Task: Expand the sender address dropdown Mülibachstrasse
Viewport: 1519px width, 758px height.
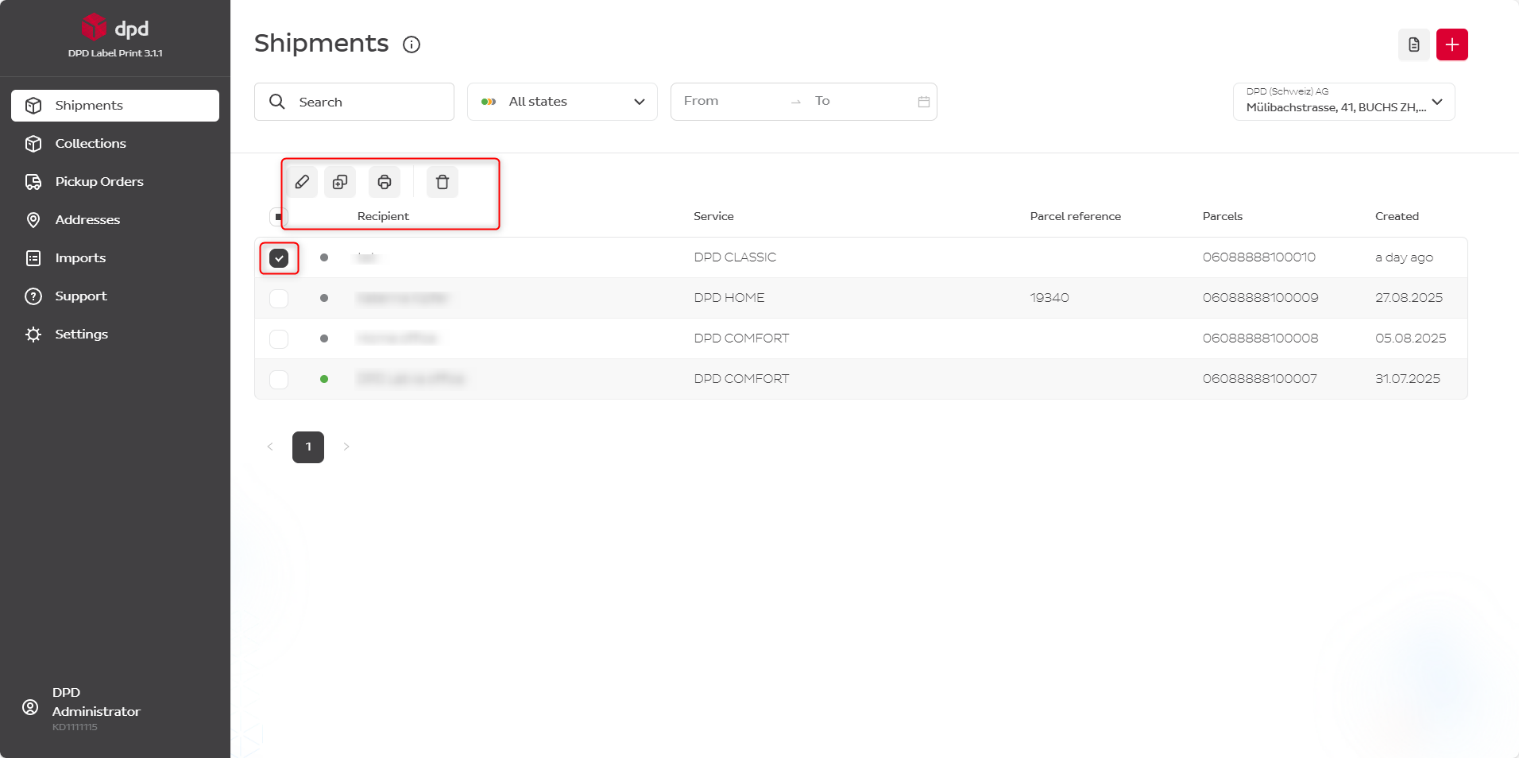Action: click(1344, 102)
